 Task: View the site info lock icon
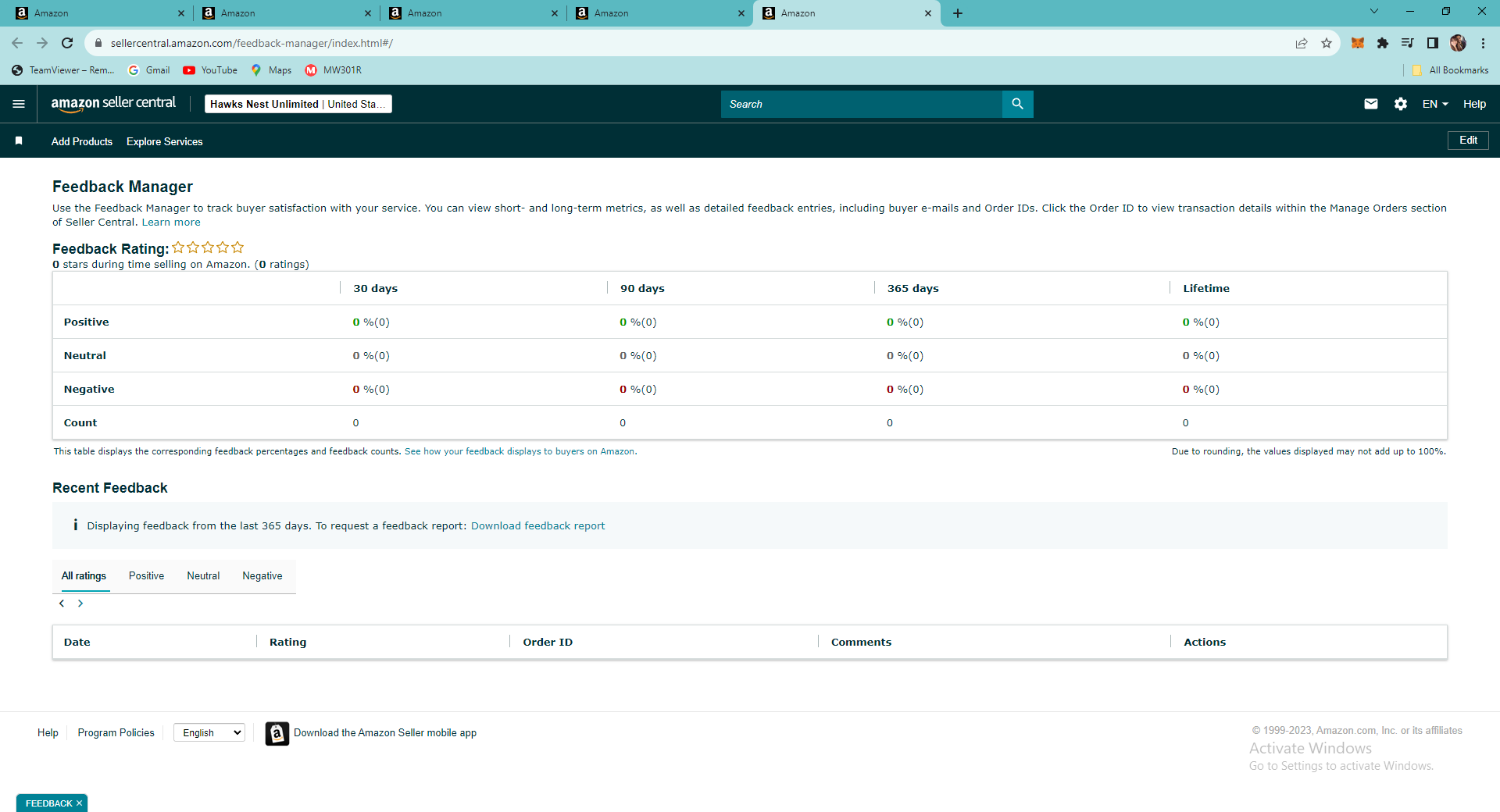click(x=98, y=43)
